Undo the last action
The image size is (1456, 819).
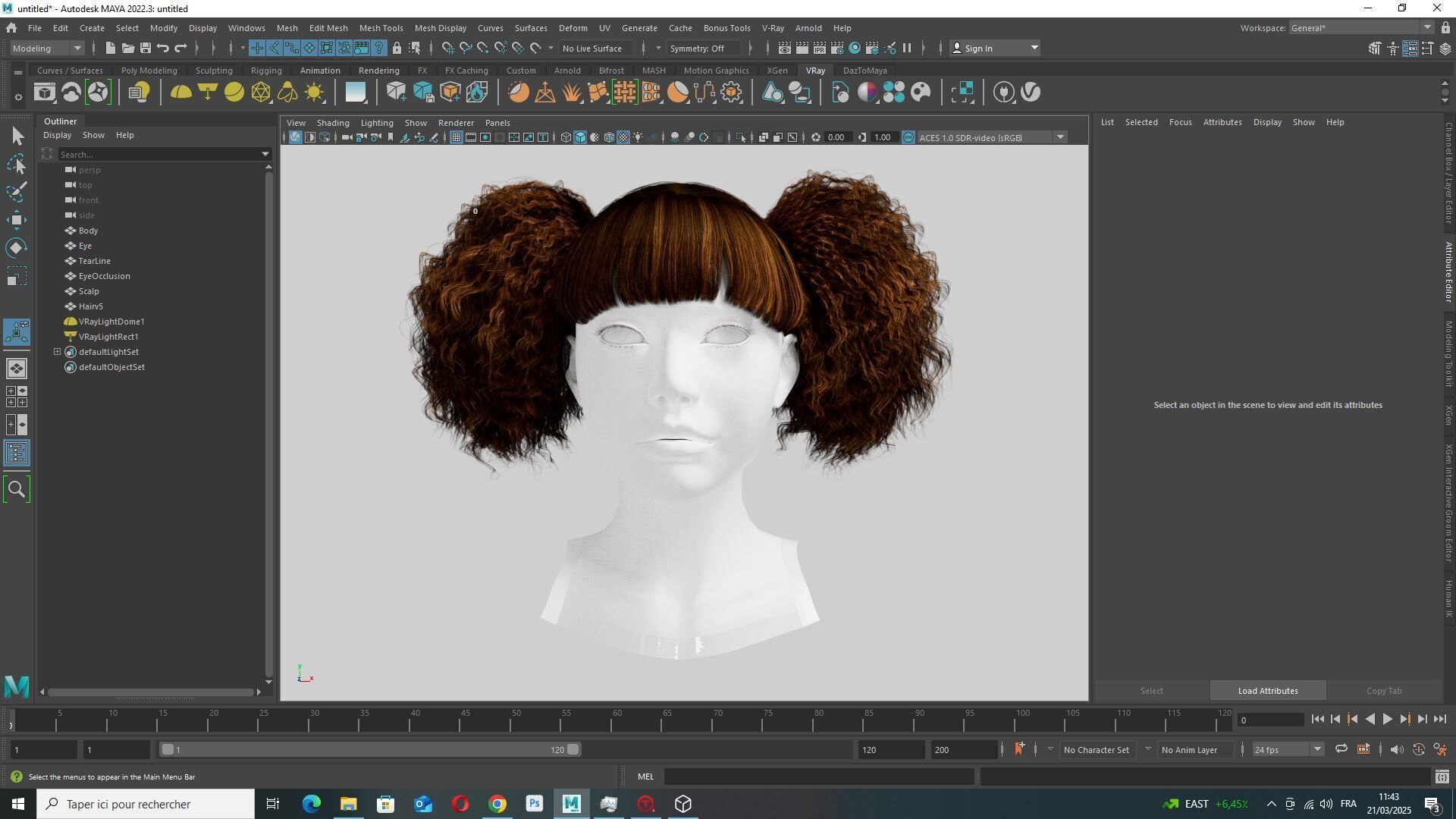click(x=162, y=49)
